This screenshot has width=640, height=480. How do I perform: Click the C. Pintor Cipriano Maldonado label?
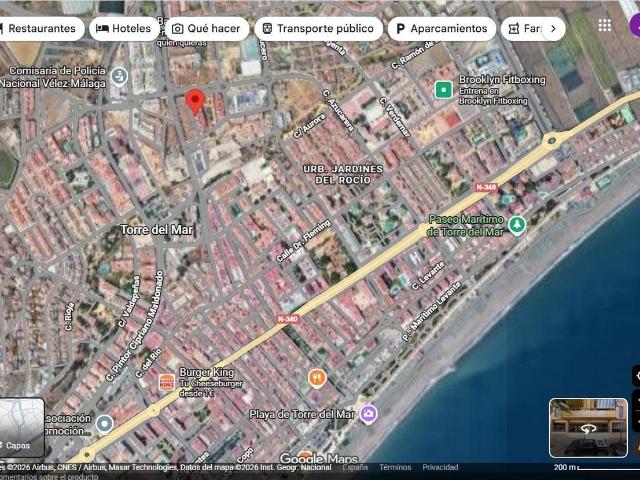[135, 327]
